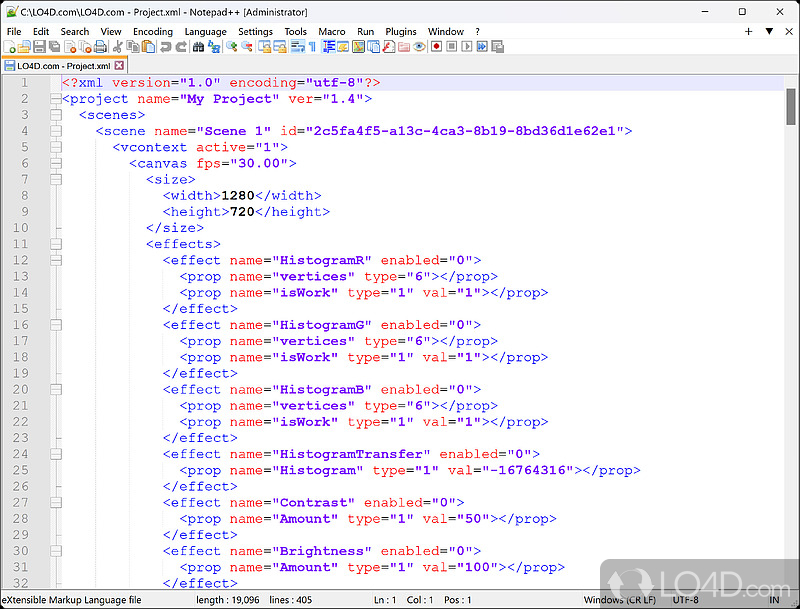Toggle the Word wrap toolbar button
Image resolution: width=800 pixels, height=609 pixels.
[x=296, y=47]
